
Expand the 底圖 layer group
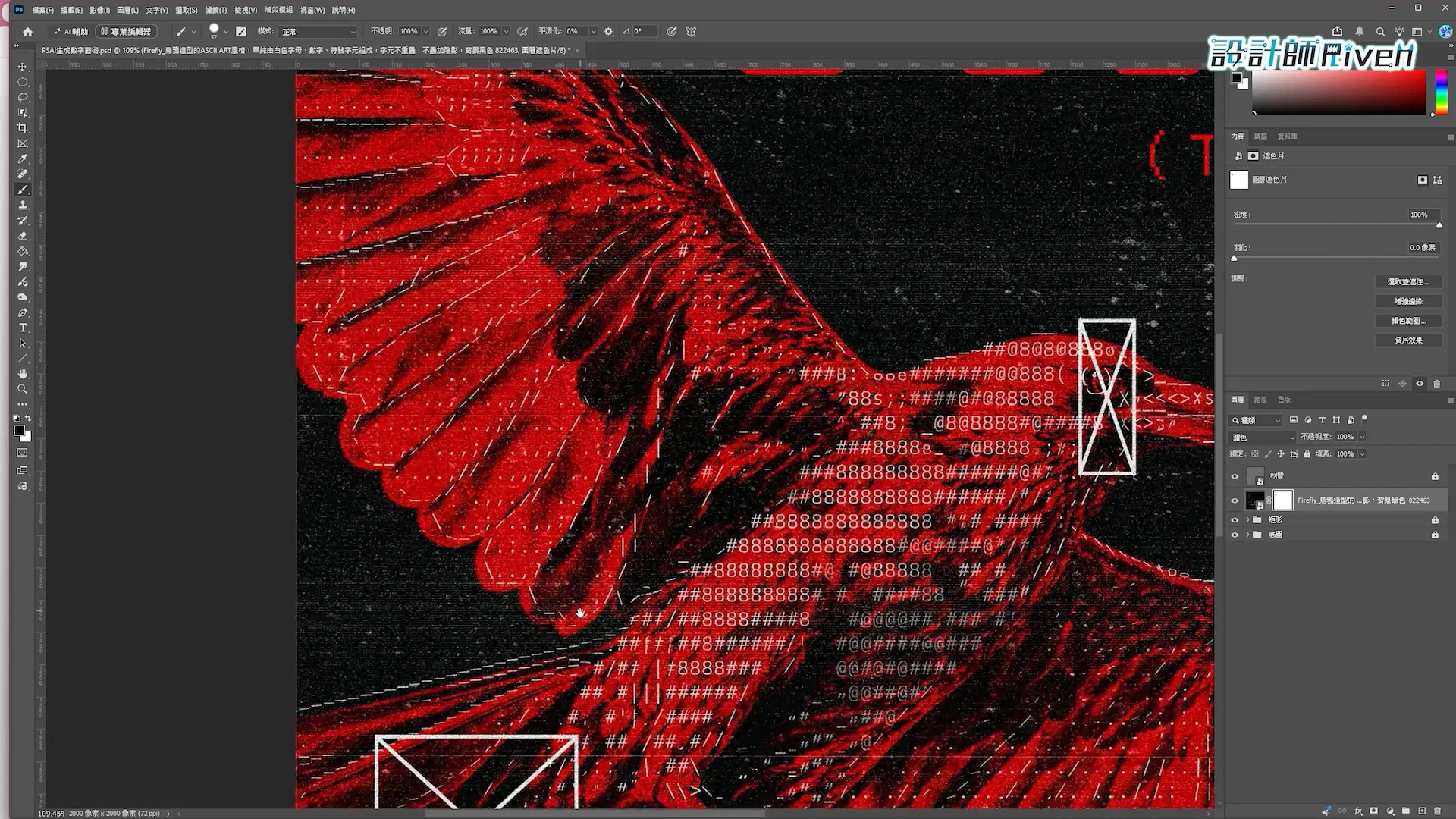click(x=1247, y=535)
